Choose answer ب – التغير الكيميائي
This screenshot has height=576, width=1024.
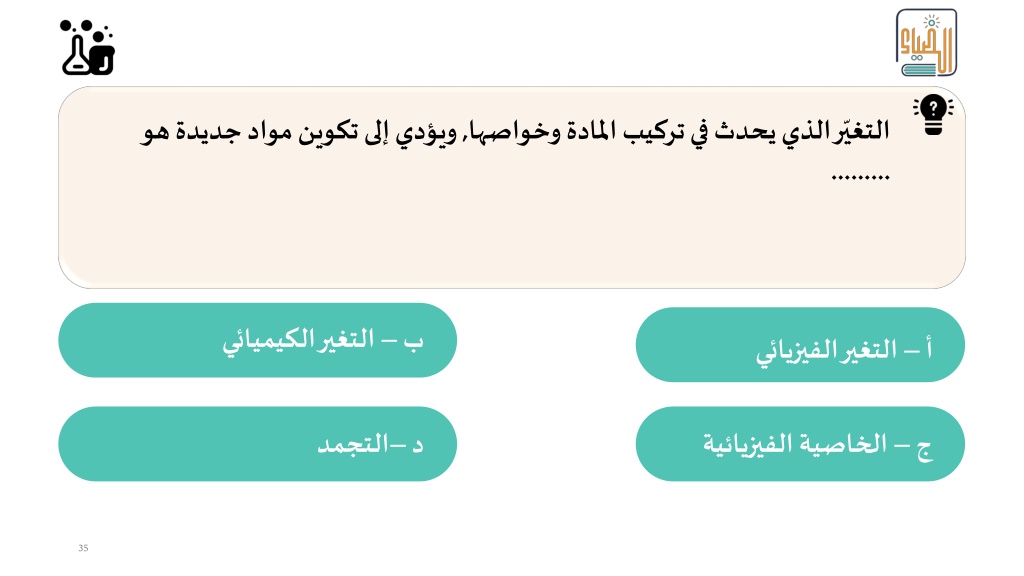(x=257, y=340)
